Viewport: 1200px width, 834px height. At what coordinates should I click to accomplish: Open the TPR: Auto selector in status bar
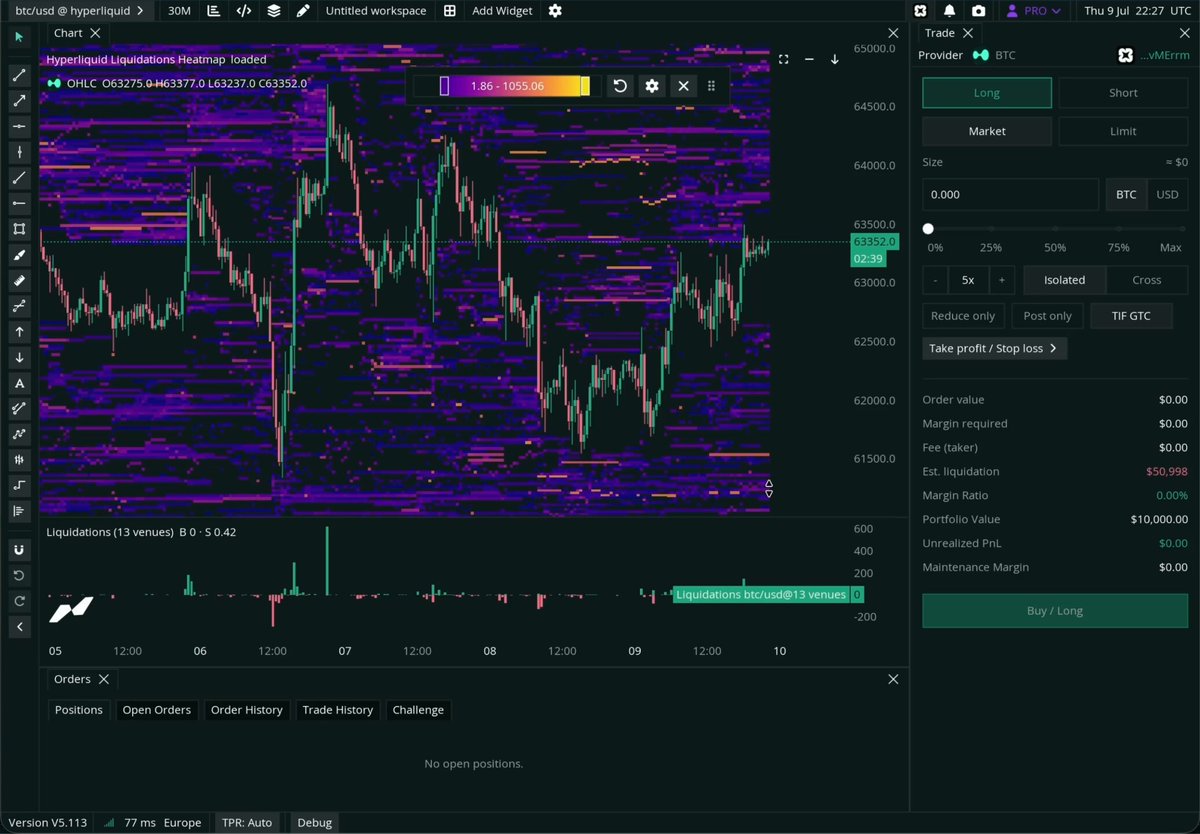(x=246, y=823)
